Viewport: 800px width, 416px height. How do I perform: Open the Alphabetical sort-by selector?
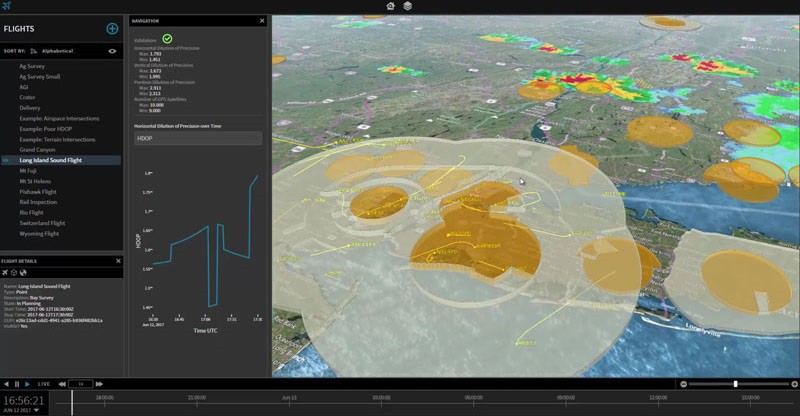[x=57, y=51]
